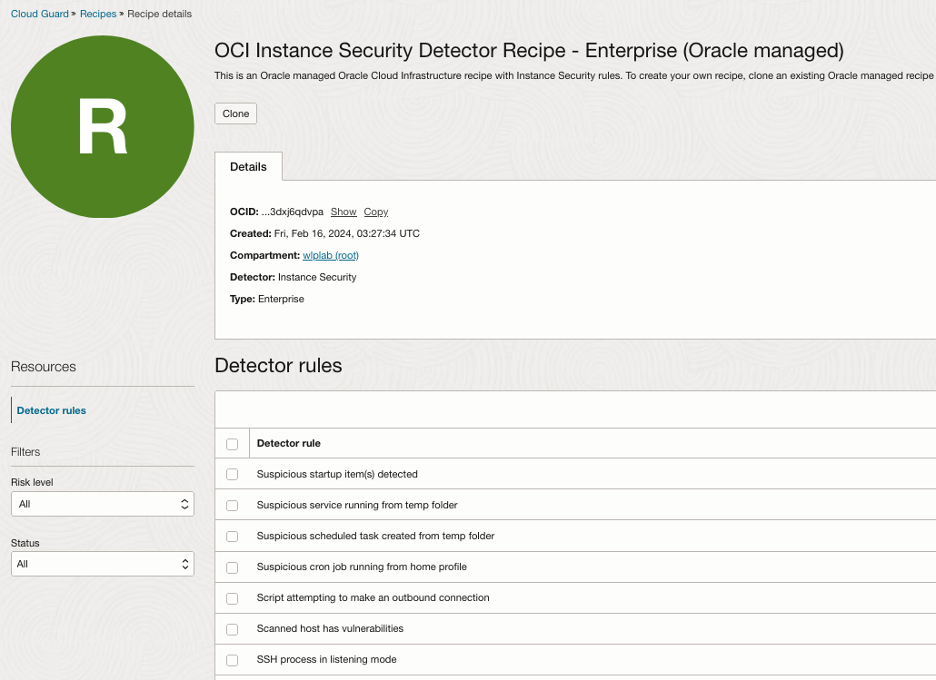Viewport: 936px width, 680px height.
Task: Open the Recipes breadcrumb page
Action: coord(97,13)
